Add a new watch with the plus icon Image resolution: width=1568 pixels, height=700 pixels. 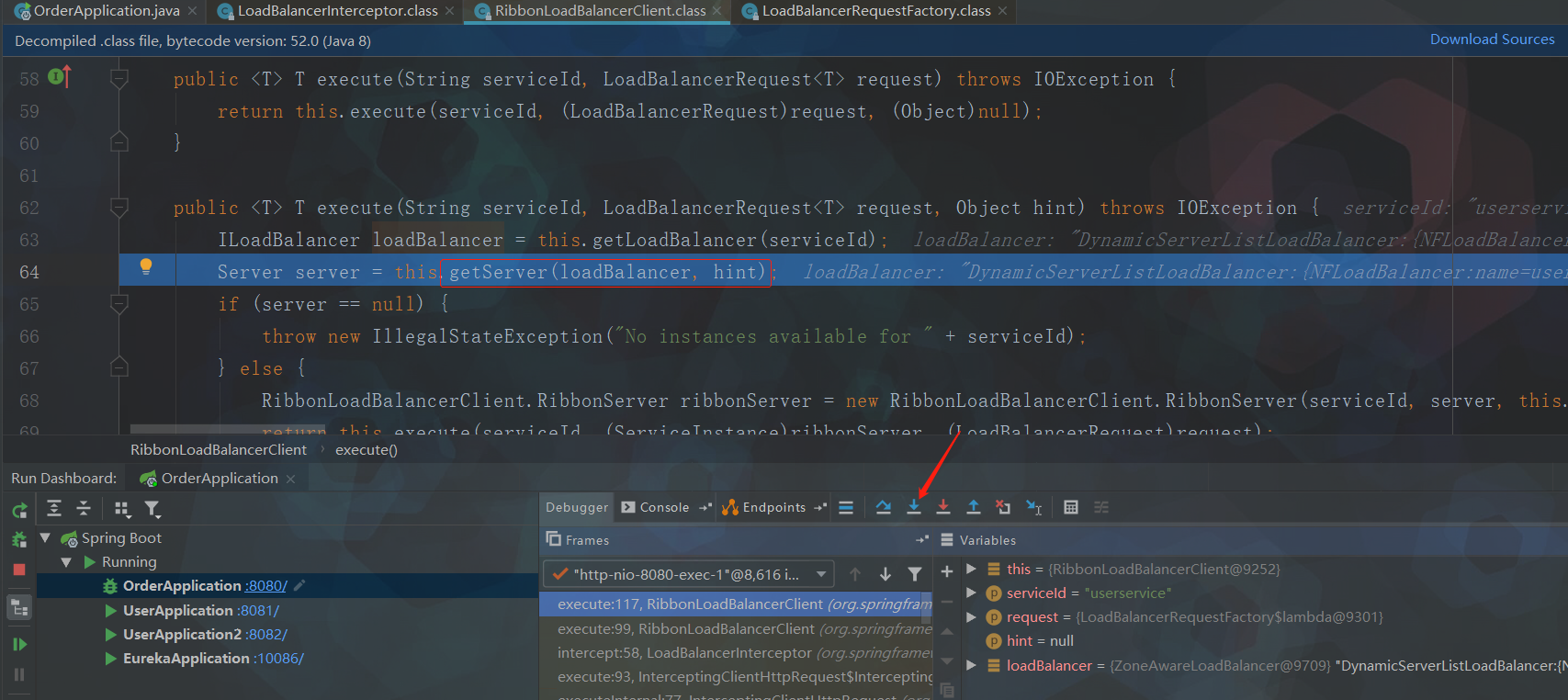point(947,571)
